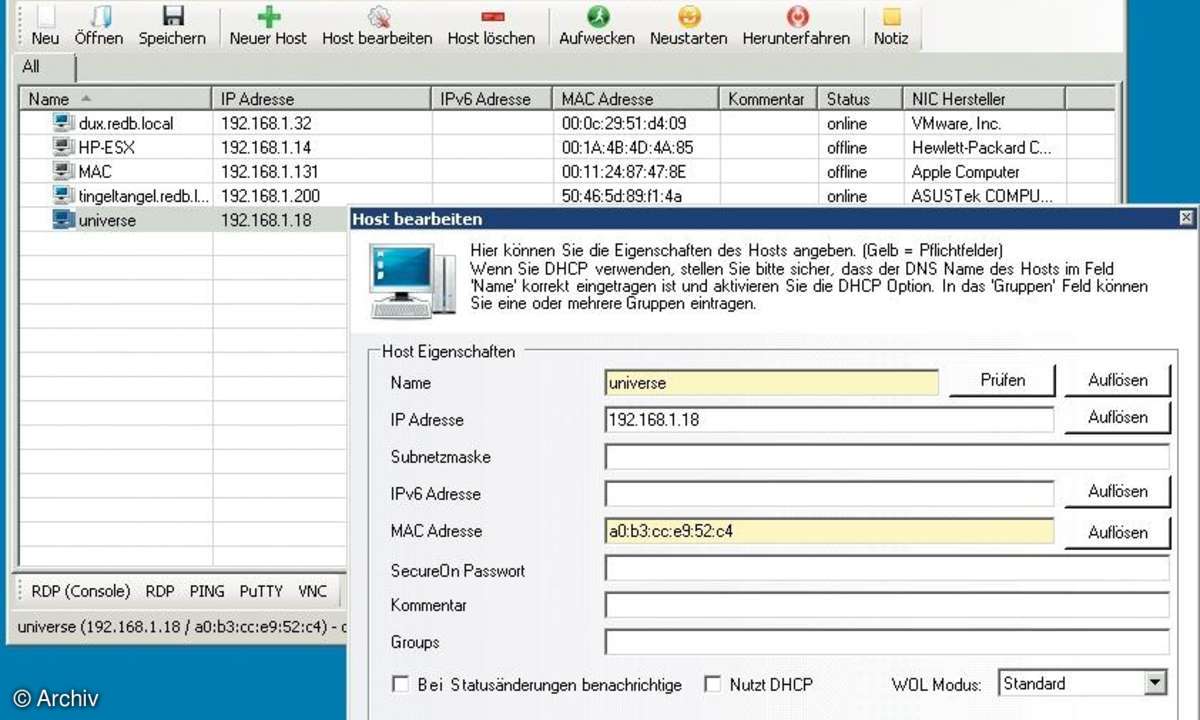Screen dimensions: 1200x720
Task: Open PuTTY for selected host
Action: coord(261,591)
